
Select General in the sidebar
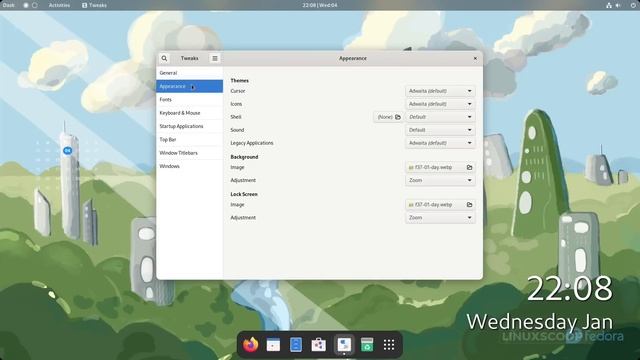tap(189, 73)
